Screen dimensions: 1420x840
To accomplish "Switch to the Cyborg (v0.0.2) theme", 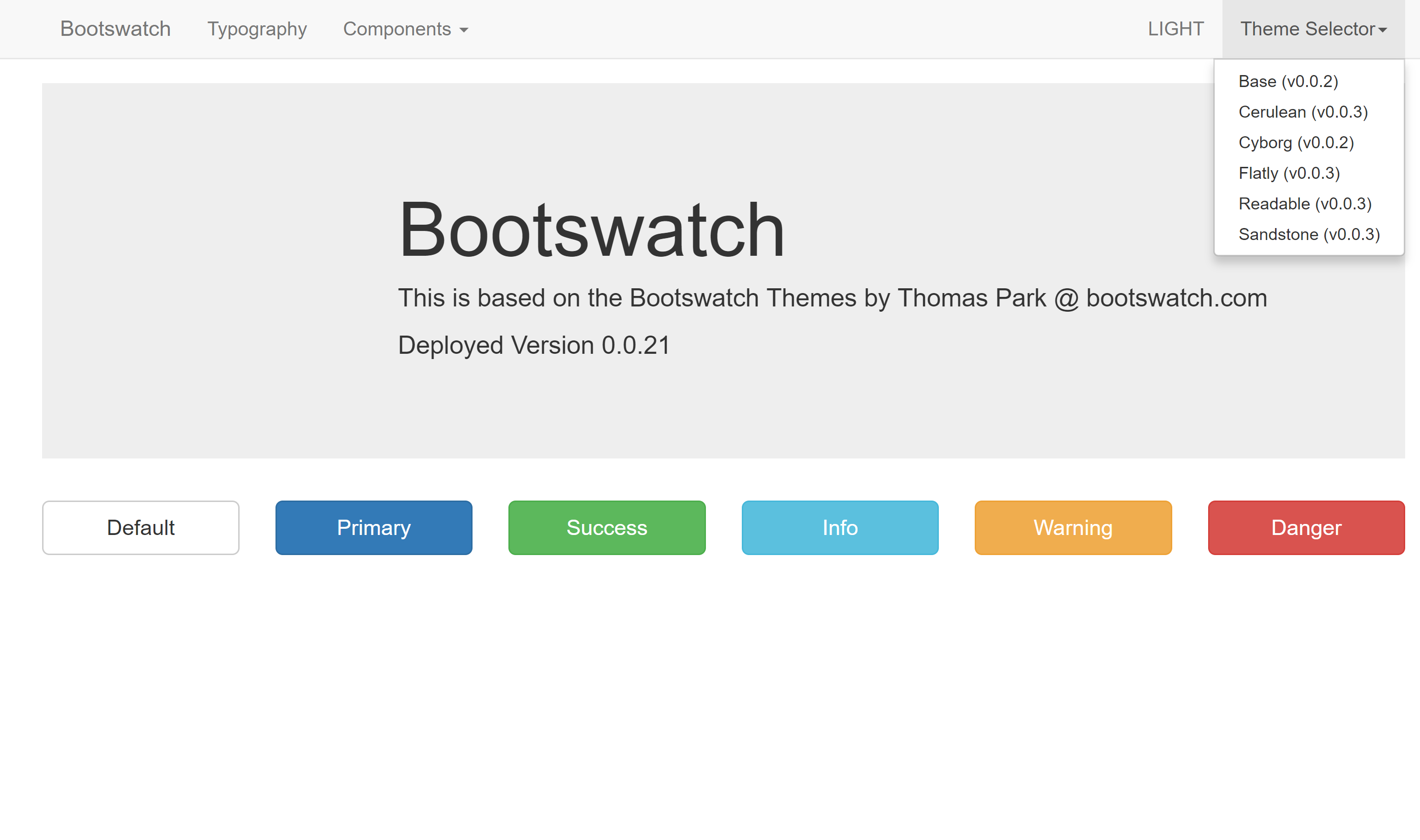I will [x=1296, y=142].
